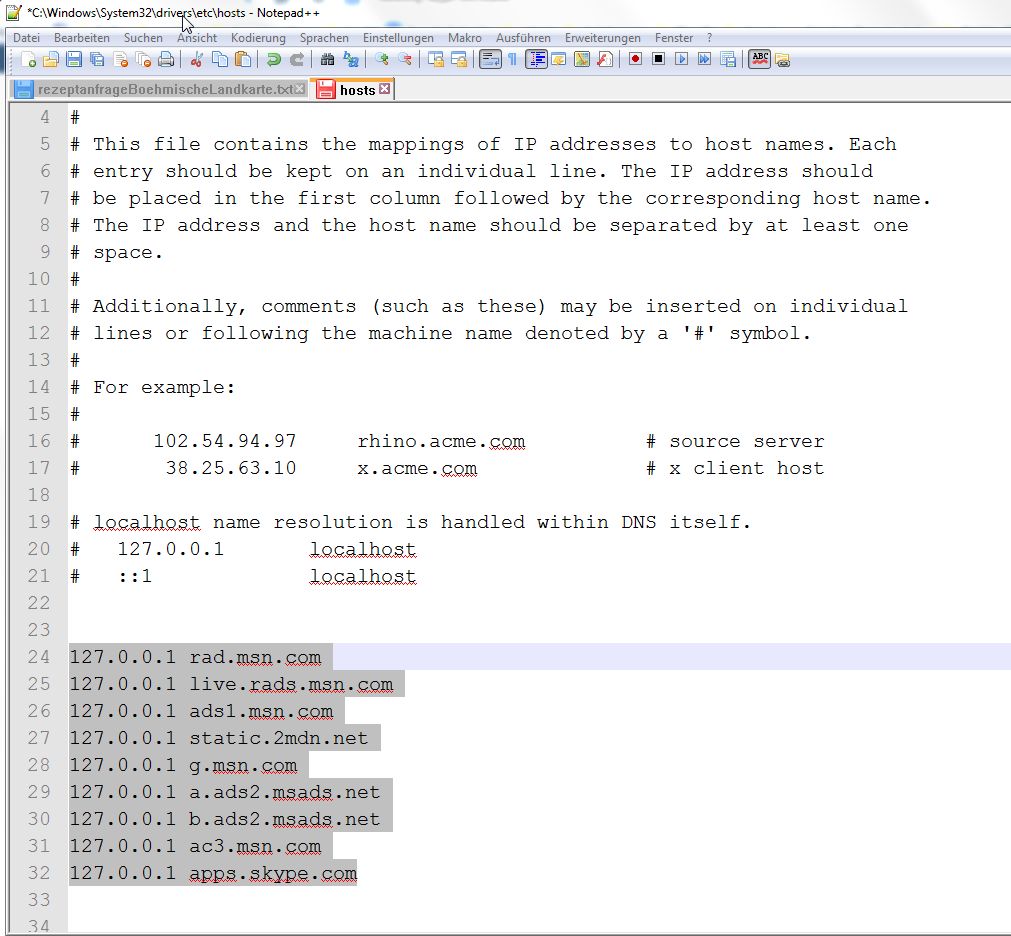The image size is (1011, 936).
Task: Open the Replace dialog icon
Action: click(351, 60)
